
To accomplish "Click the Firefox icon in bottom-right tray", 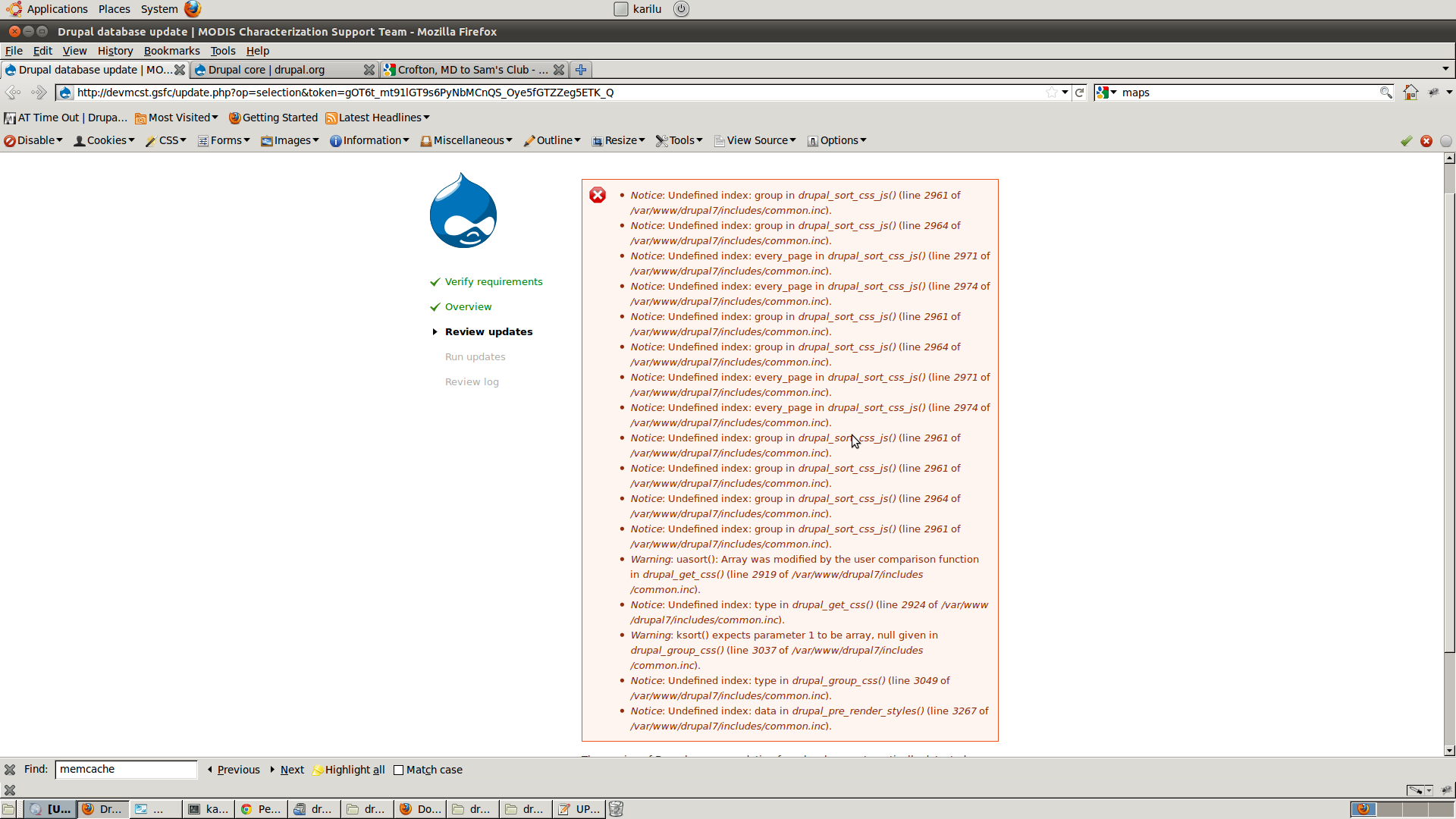I will [x=1363, y=809].
